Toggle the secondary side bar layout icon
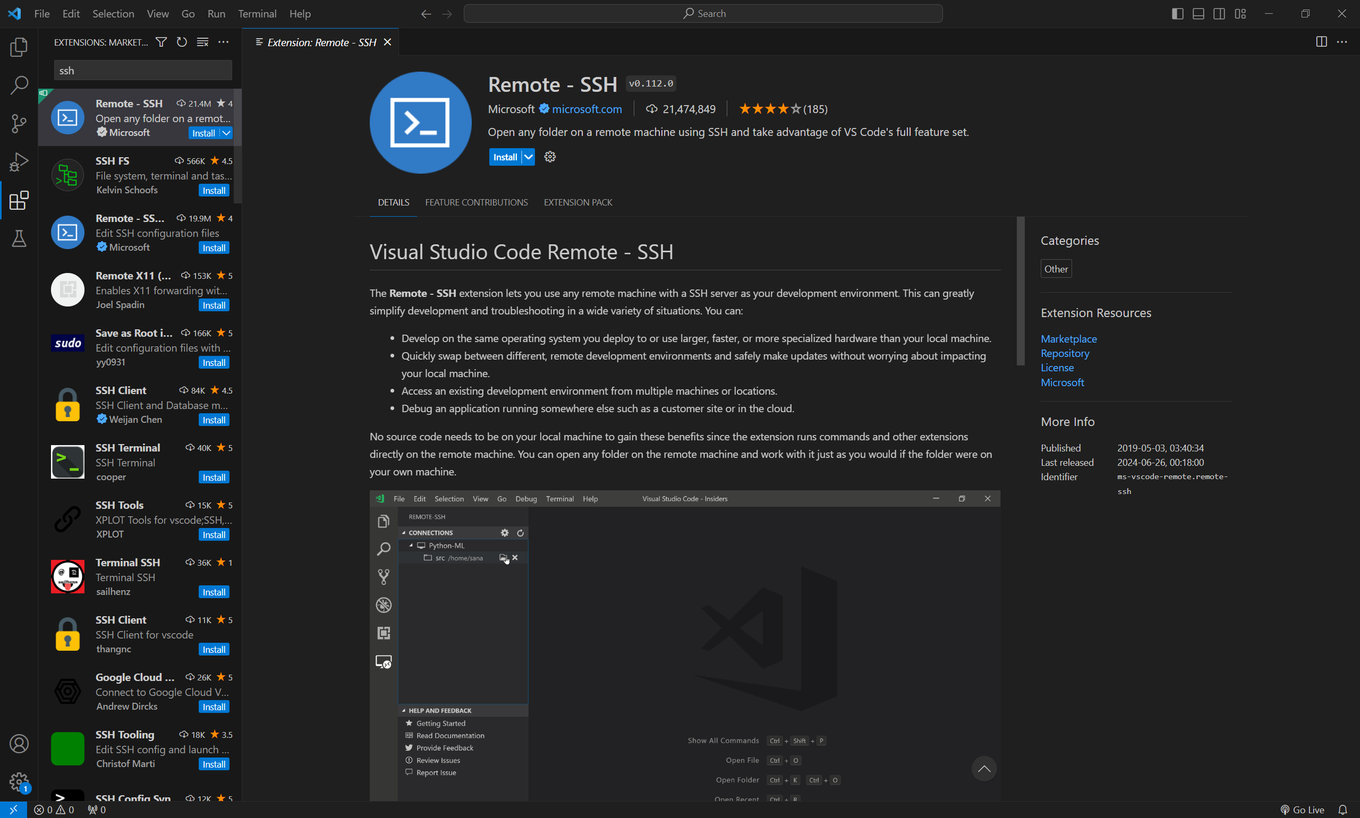The height and width of the screenshot is (818, 1360). [x=1219, y=14]
